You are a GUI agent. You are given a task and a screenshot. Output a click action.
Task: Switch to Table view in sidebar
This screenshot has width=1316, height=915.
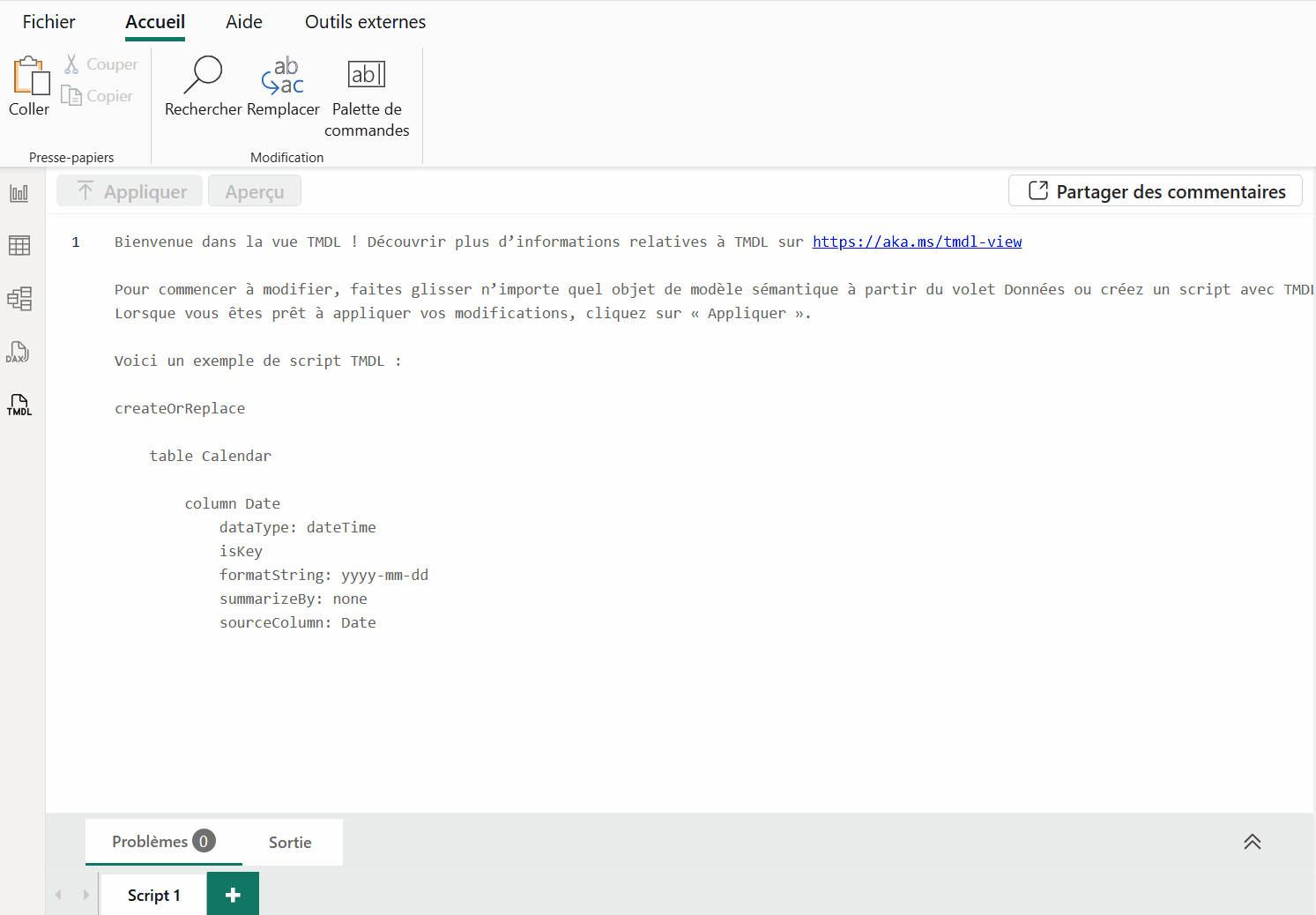[x=19, y=246]
